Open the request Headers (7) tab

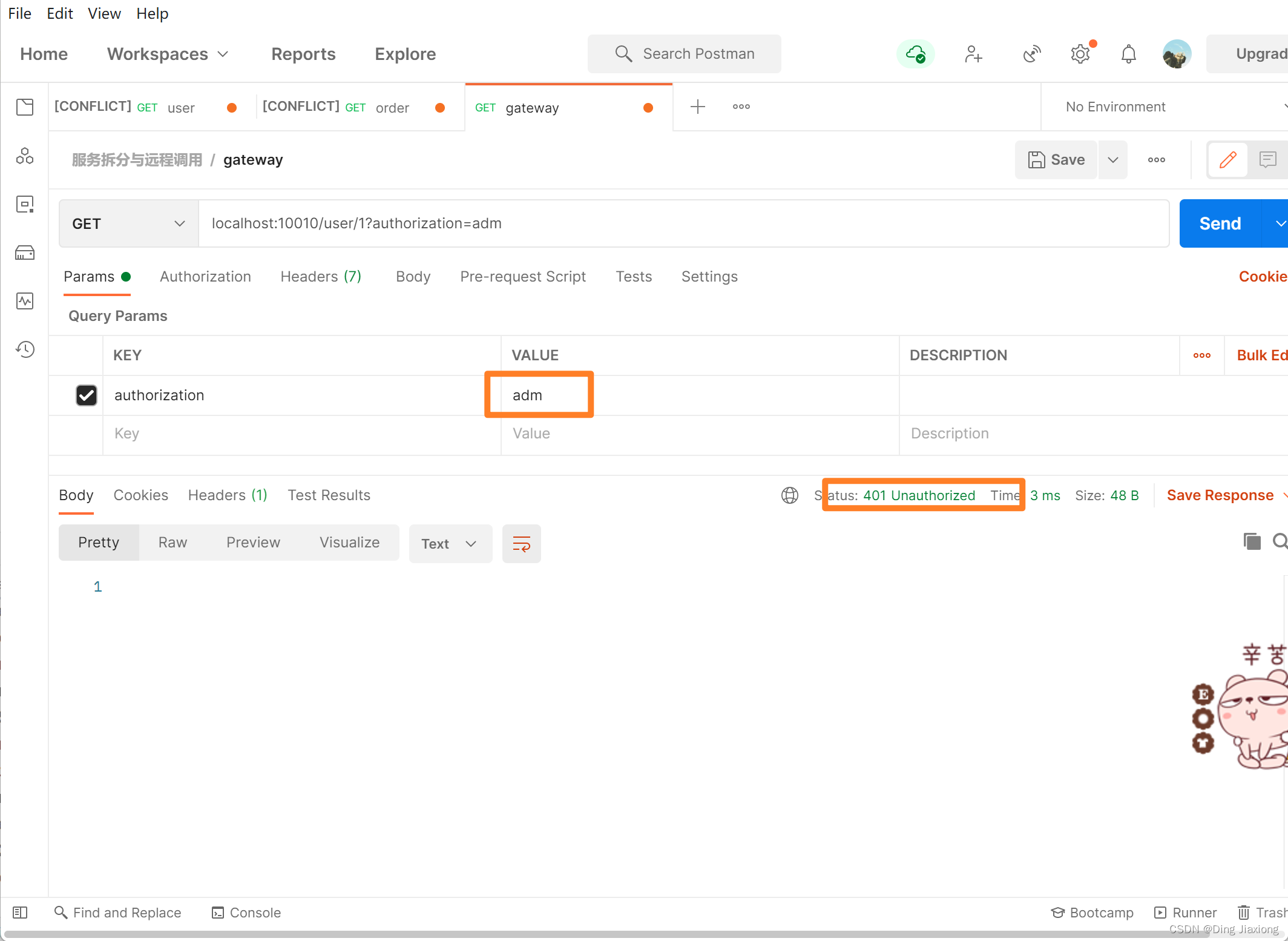(x=321, y=276)
